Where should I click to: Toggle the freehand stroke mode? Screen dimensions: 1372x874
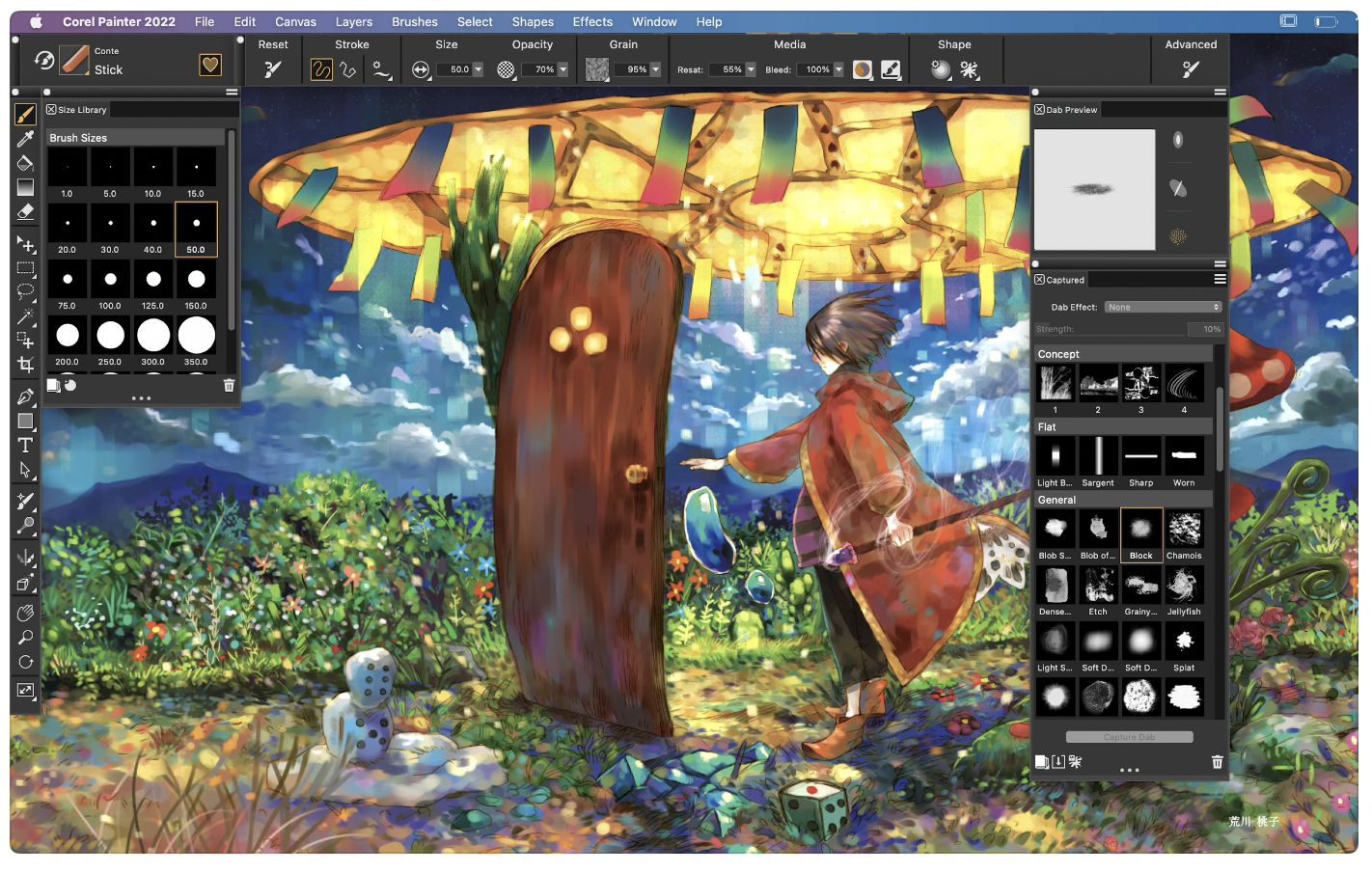pyautogui.click(x=321, y=69)
